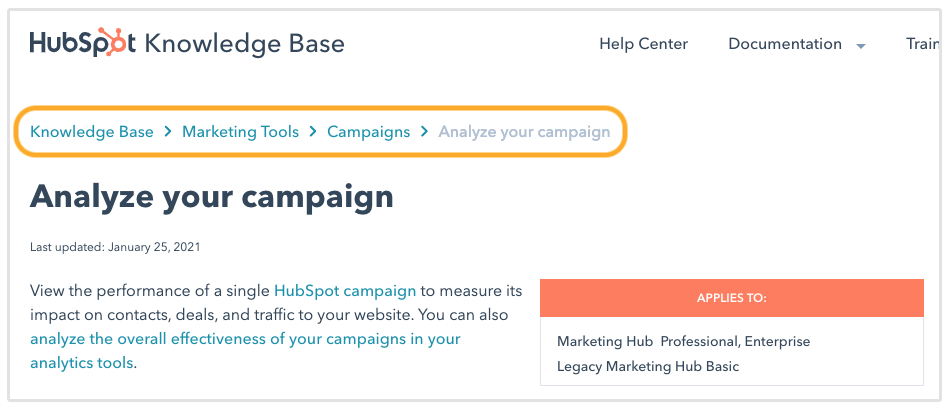This screenshot has height=410, width=950.
Task: Click the Analyze your campaign page heading
Action: pos(212,195)
